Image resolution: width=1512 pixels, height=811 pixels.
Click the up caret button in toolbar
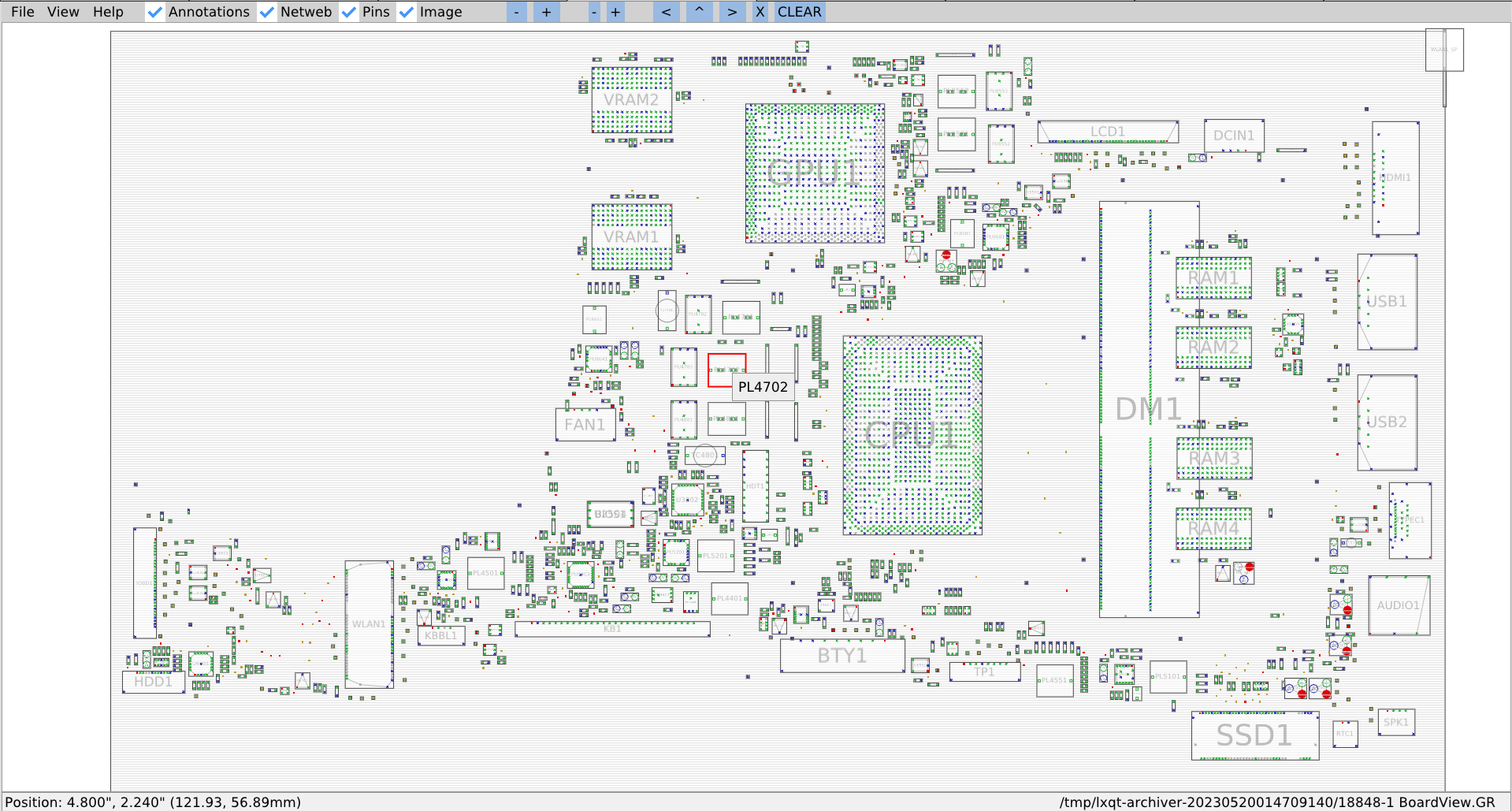tap(699, 12)
